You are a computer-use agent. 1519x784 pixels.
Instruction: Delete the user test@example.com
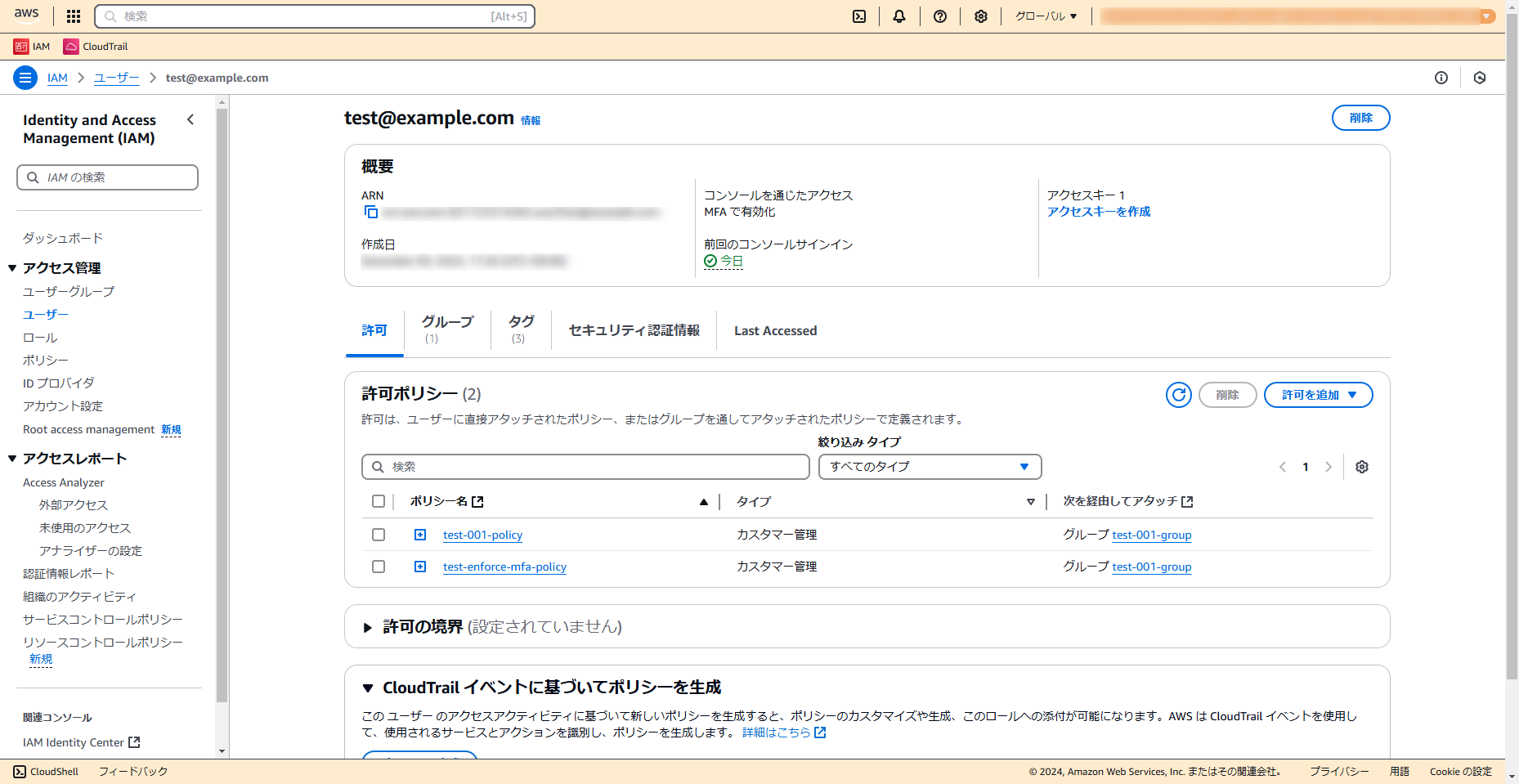(x=1361, y=118)
